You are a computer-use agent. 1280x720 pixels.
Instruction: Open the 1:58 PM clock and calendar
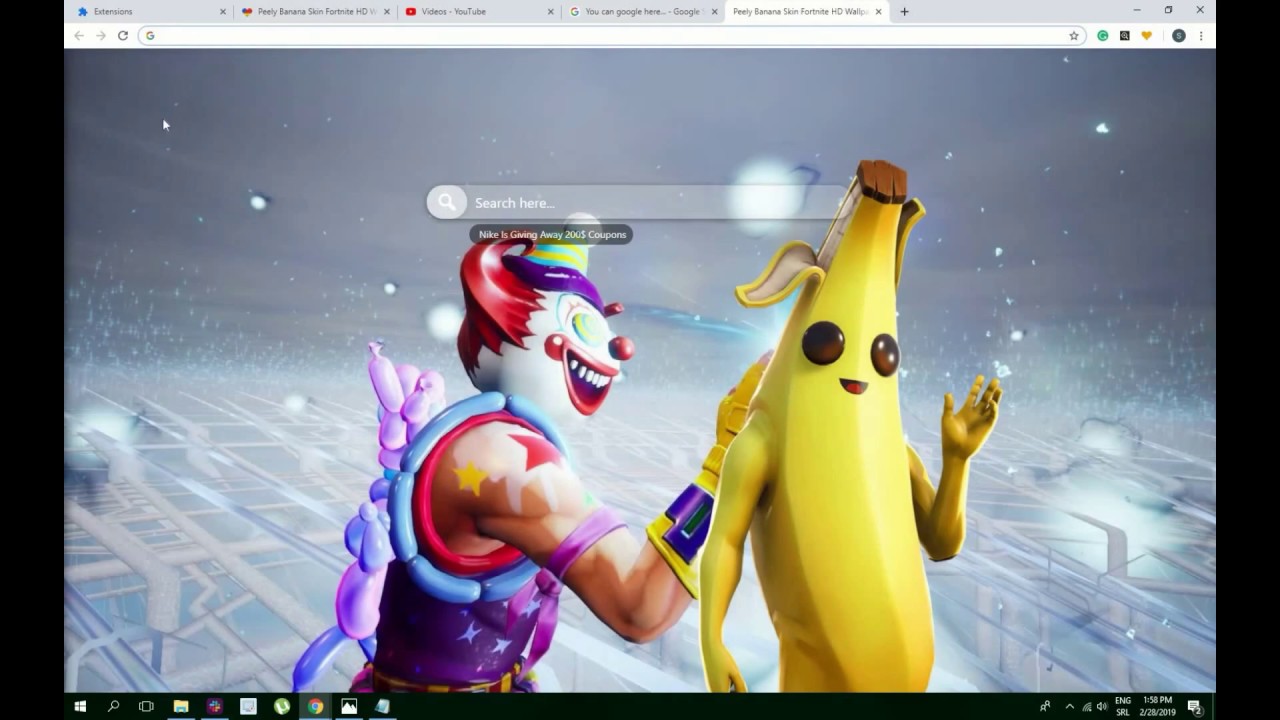click(1159, 706)
